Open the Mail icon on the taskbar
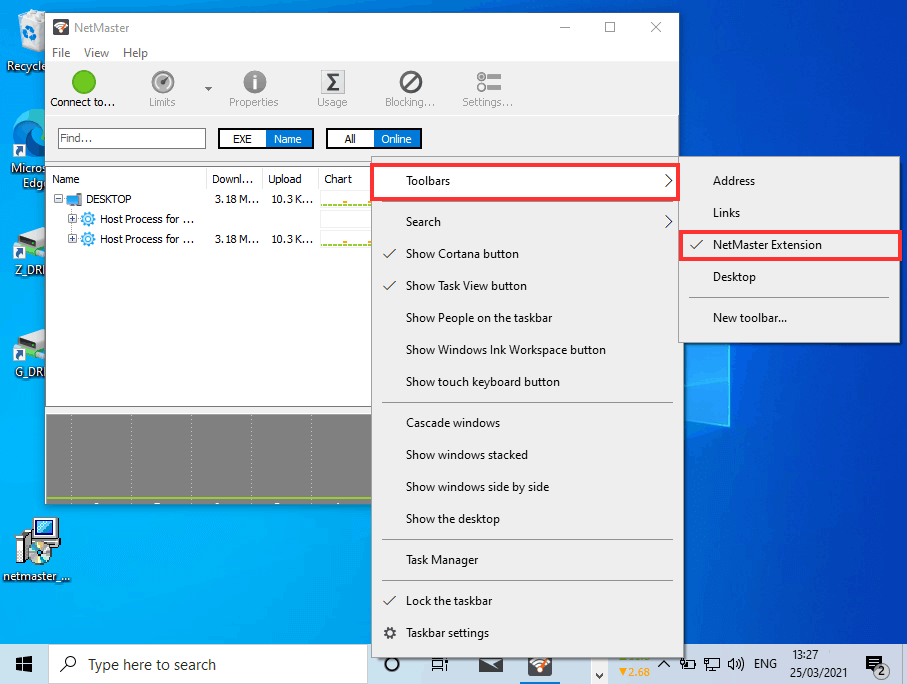Screen dimensions: 907x684 pos(491,665)
